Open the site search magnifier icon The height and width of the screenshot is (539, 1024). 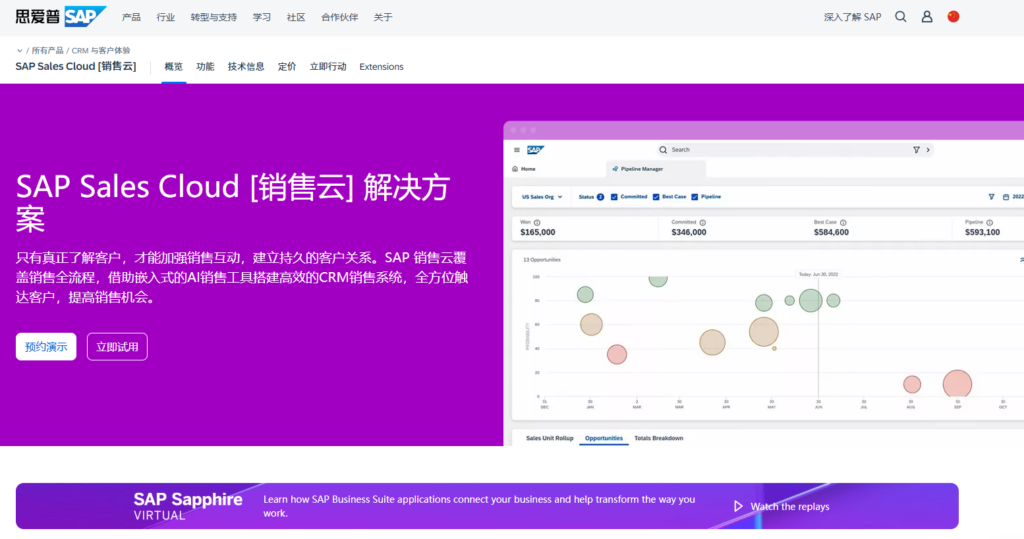coord(901,17)
